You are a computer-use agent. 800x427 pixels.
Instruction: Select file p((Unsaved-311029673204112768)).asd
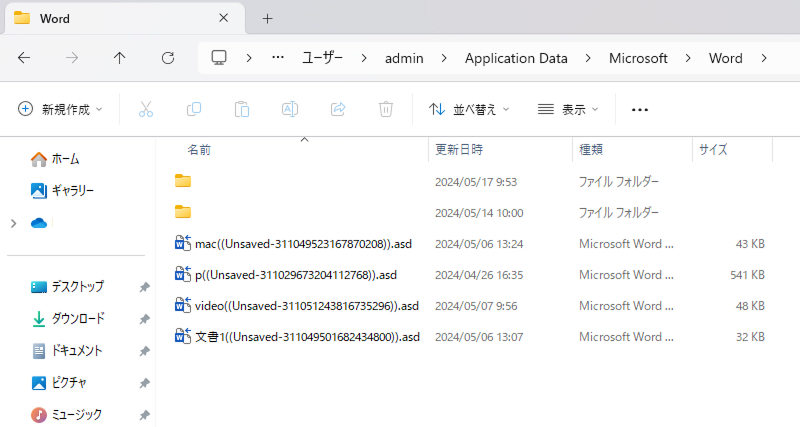(295, 275)
